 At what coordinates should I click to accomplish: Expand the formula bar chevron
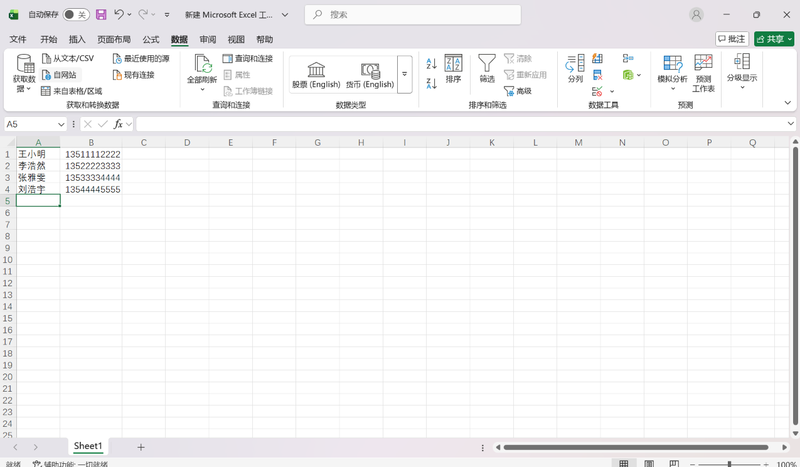[790, 124]
